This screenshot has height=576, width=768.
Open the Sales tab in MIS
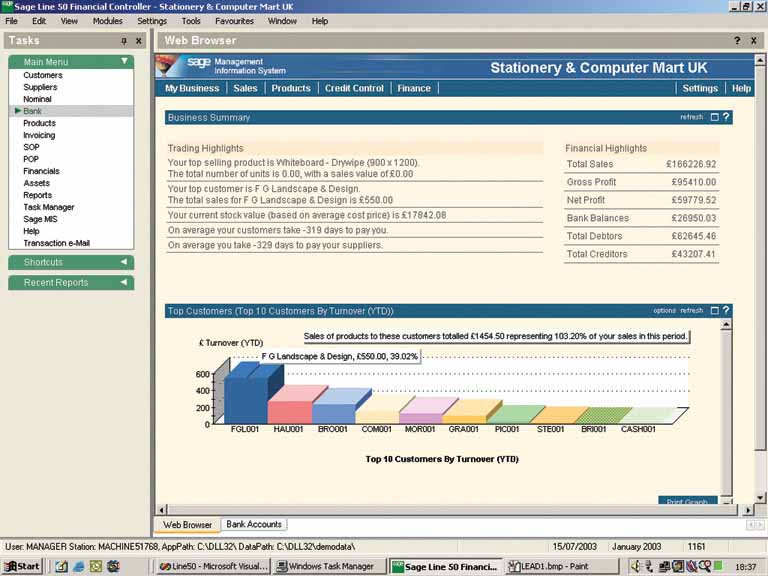[x=245, y=88]
